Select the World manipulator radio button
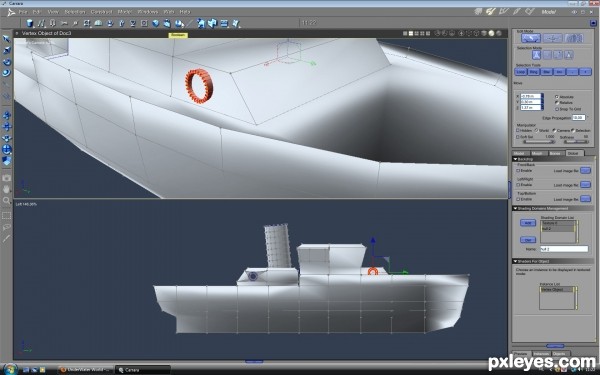600x375 pixels. 536,130
